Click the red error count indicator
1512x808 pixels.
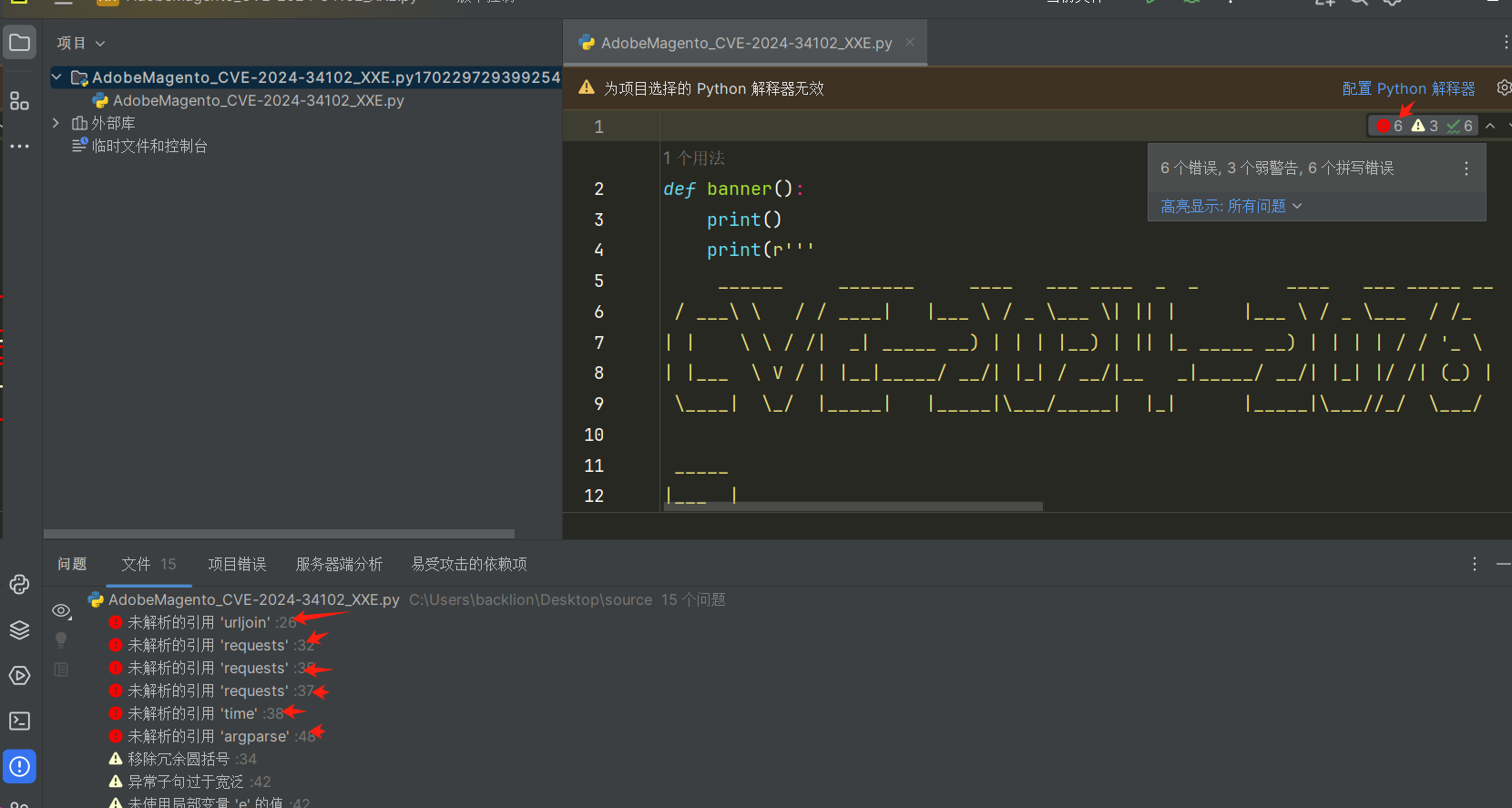[1390, 126]
